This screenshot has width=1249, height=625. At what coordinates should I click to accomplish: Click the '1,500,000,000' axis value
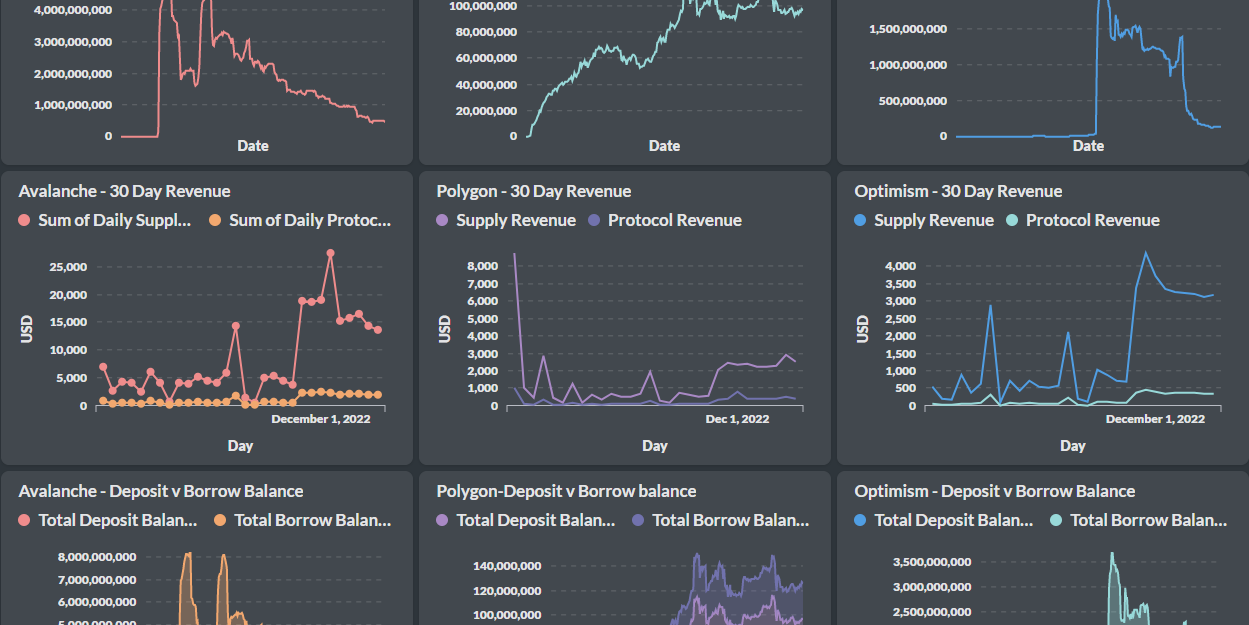pyautogui.click(x=908, y=29)
